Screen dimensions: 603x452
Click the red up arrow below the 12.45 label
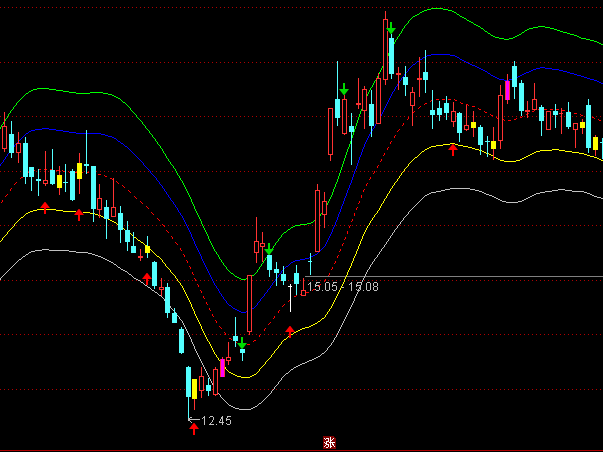[x=194, y=429]
